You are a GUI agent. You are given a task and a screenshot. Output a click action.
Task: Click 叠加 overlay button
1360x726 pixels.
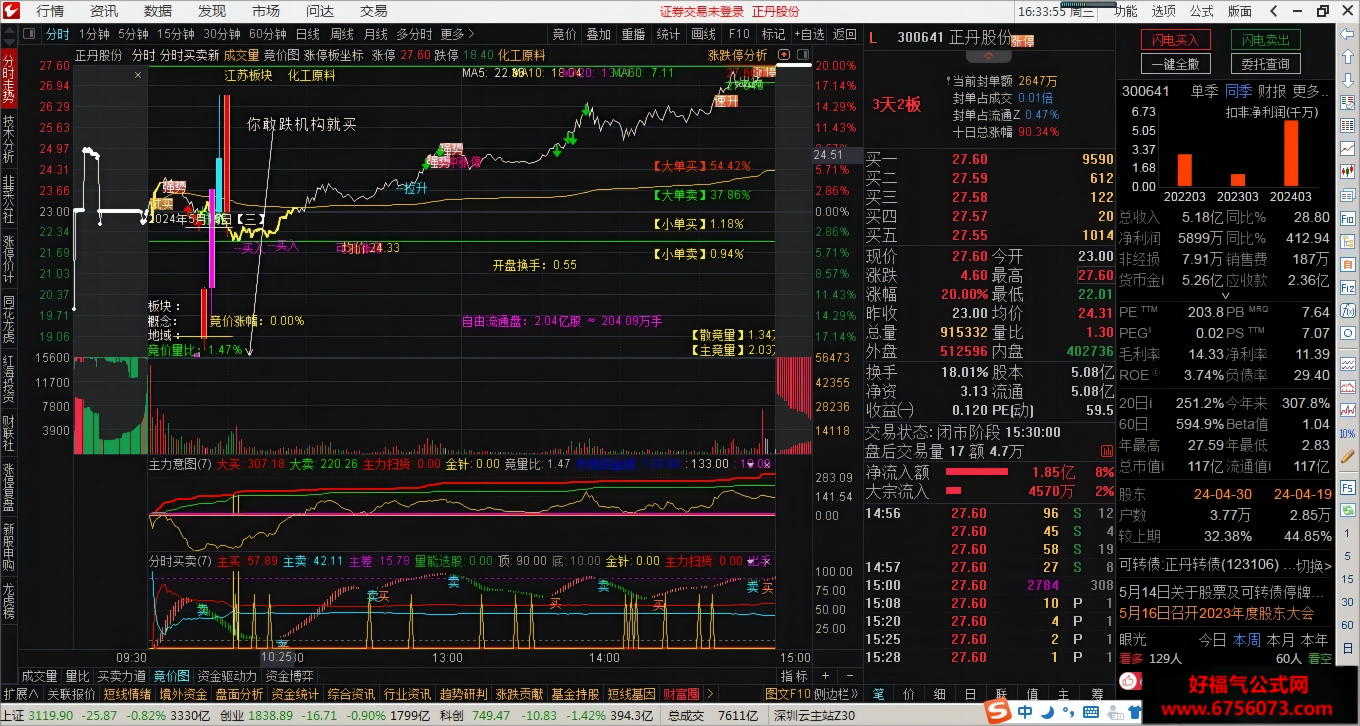pyautogui.click(x=598, y=34)
